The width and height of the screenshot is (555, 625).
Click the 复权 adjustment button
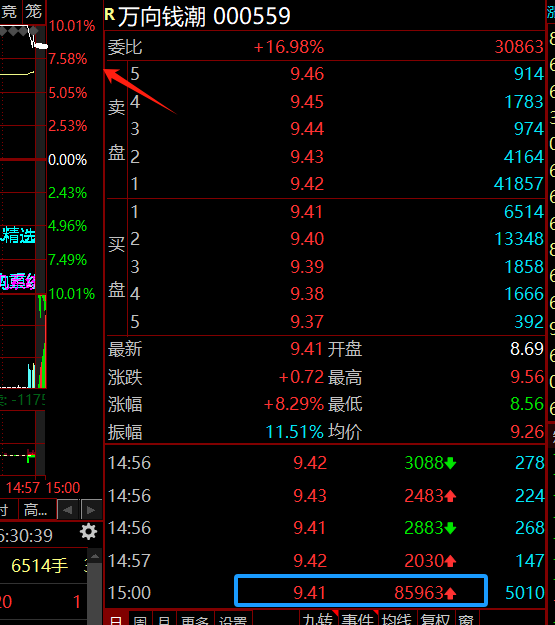435,619
